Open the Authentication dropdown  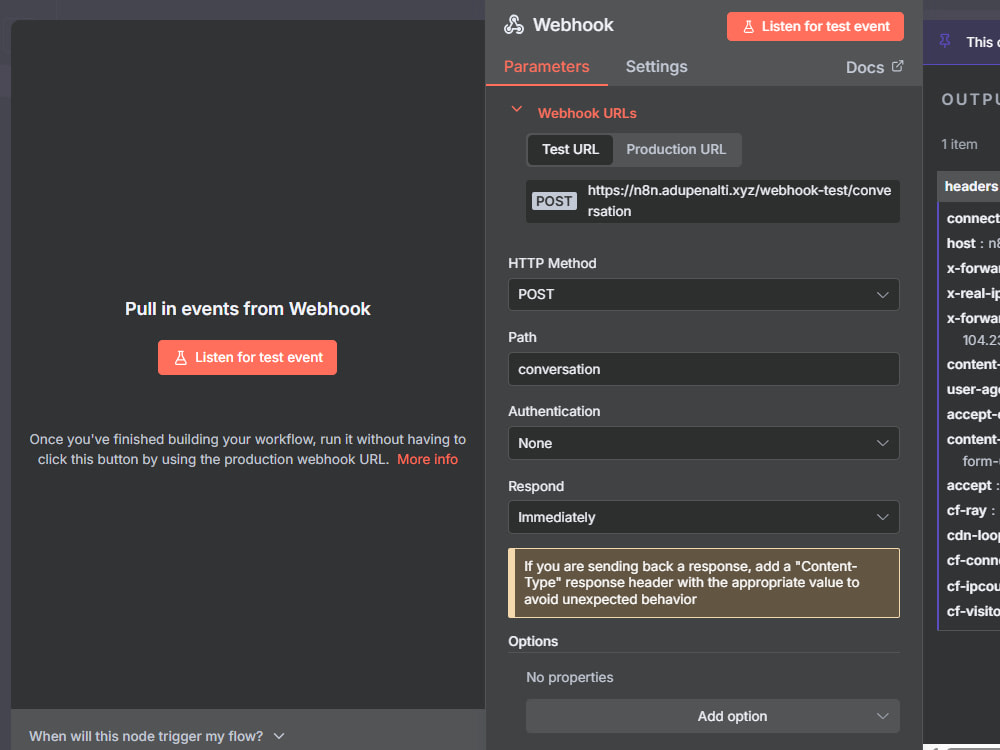pos(703,443)
